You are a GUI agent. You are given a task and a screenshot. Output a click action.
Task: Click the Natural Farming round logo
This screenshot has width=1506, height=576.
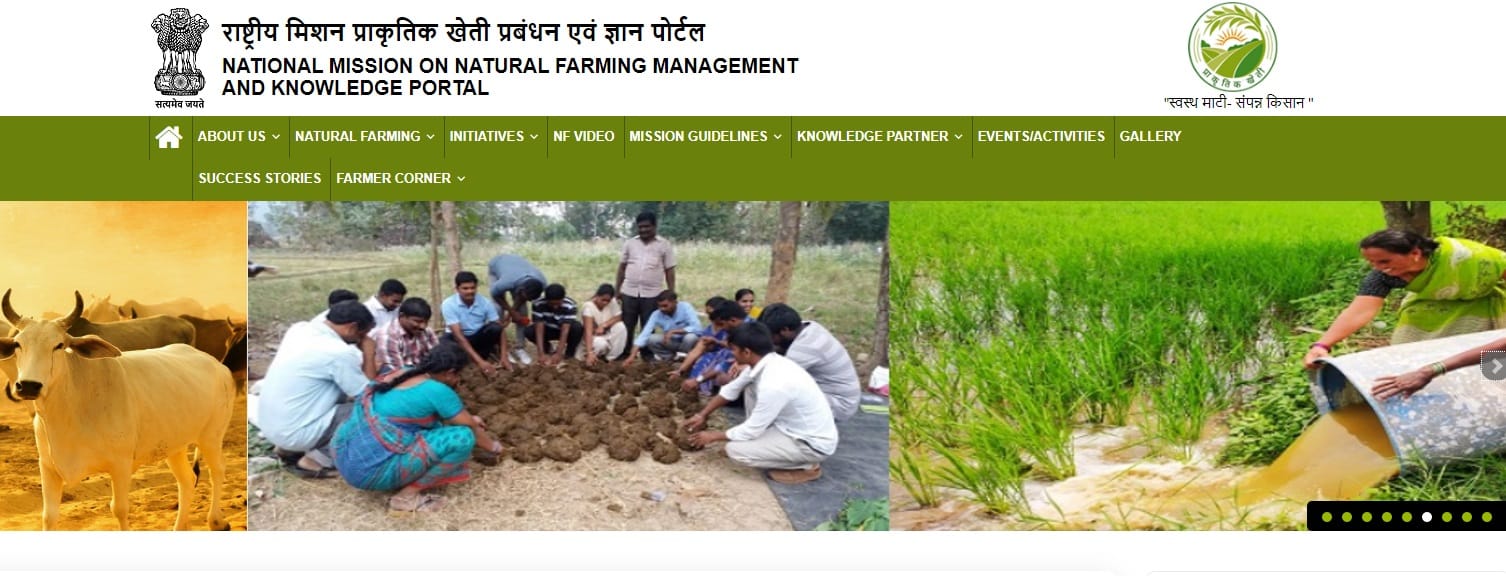[1232, 47]
